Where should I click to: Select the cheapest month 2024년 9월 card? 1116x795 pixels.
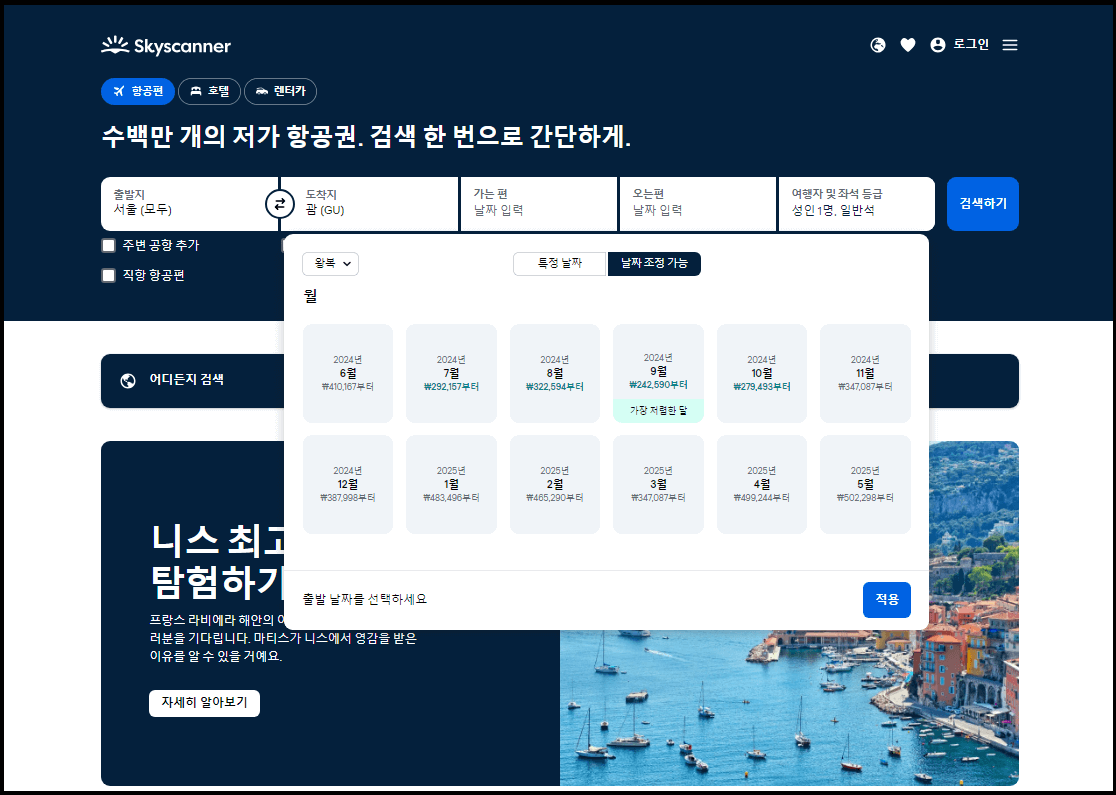(658, 373)
